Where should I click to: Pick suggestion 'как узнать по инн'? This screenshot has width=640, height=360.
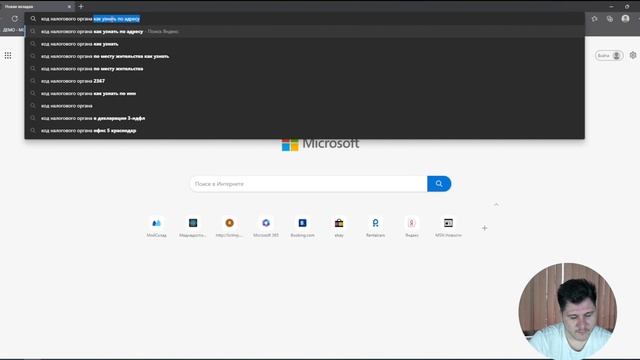[304, 93]
